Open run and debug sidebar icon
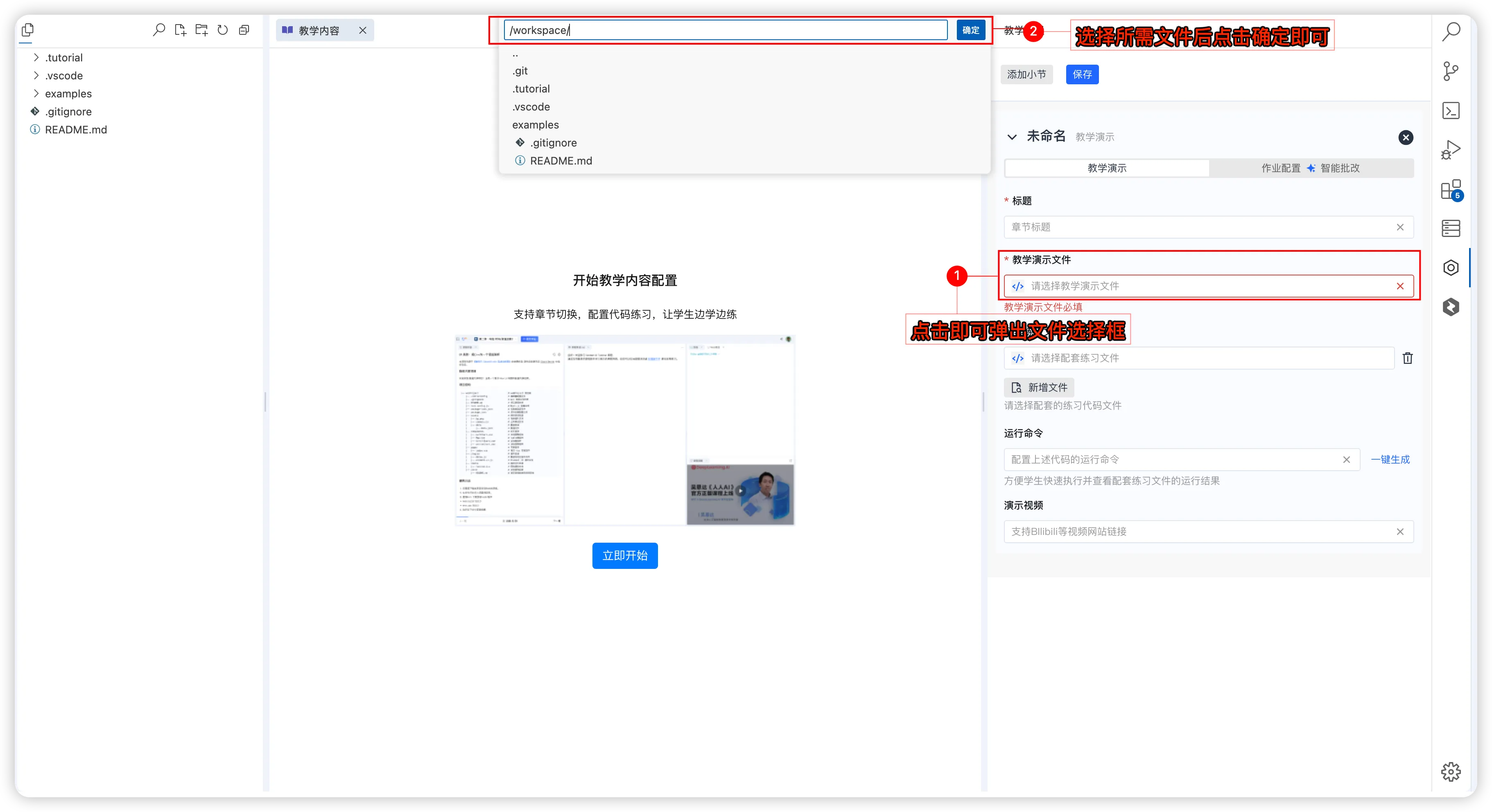This screenshot has height=812, width=1492. pyautogui.click(x=1450, y=150)
